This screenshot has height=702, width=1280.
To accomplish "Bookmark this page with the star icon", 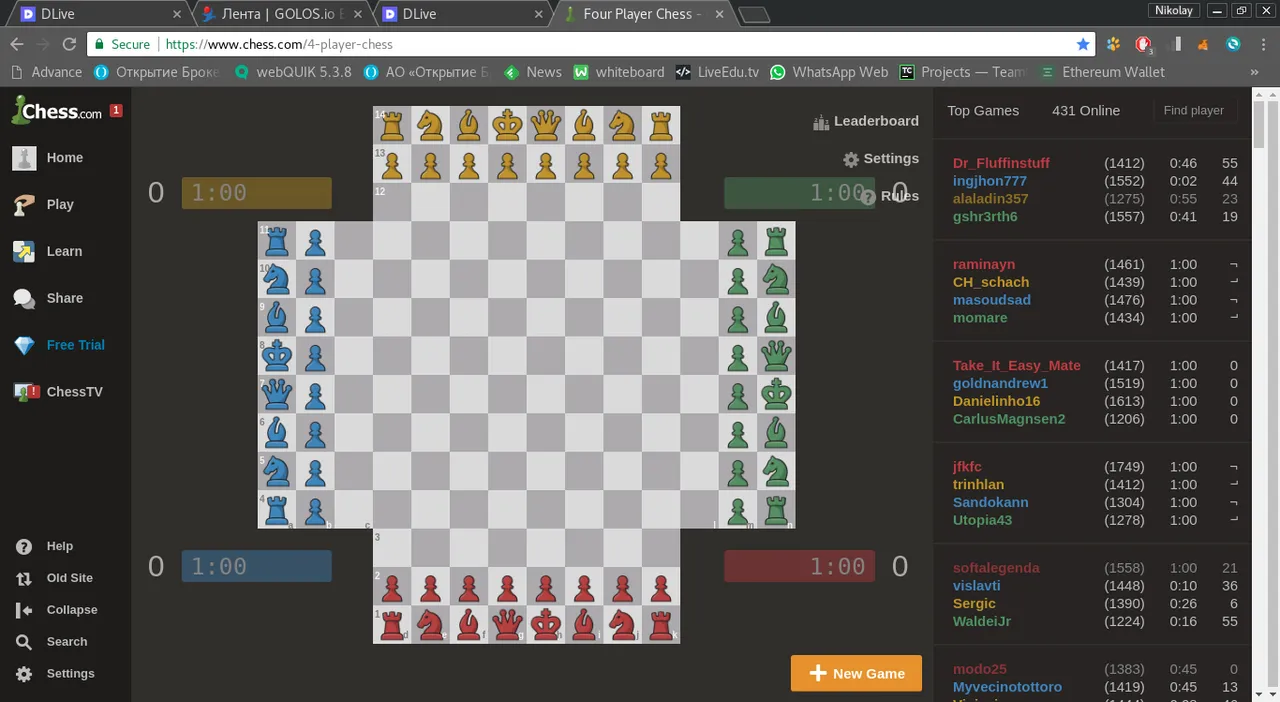I will pos(1083,44).
